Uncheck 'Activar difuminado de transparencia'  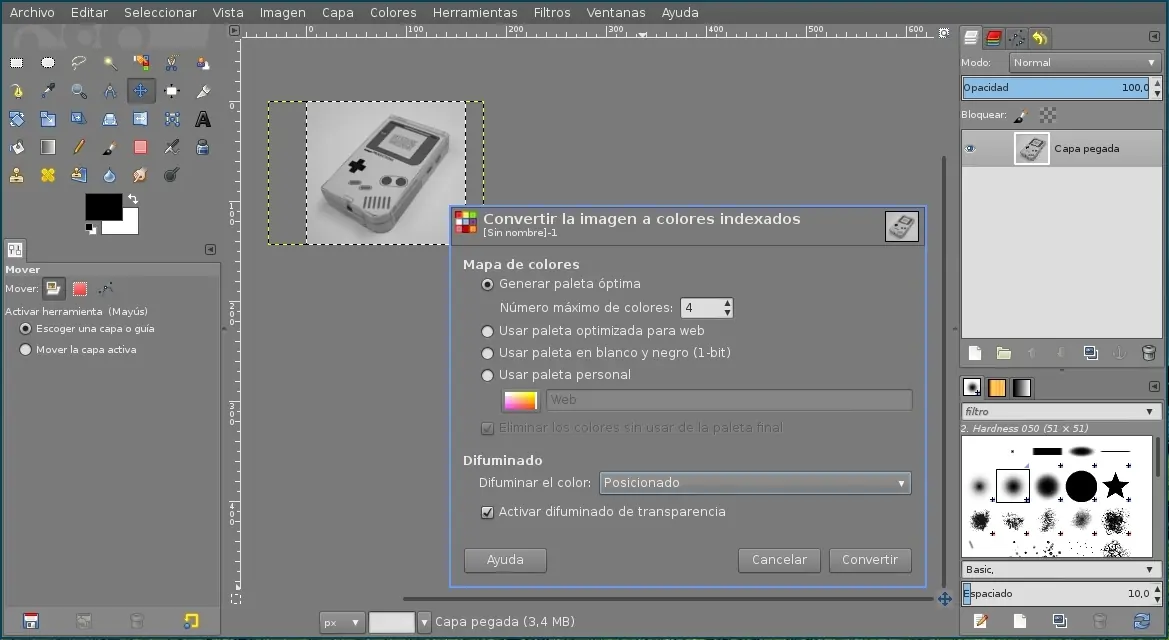[488, 512]
